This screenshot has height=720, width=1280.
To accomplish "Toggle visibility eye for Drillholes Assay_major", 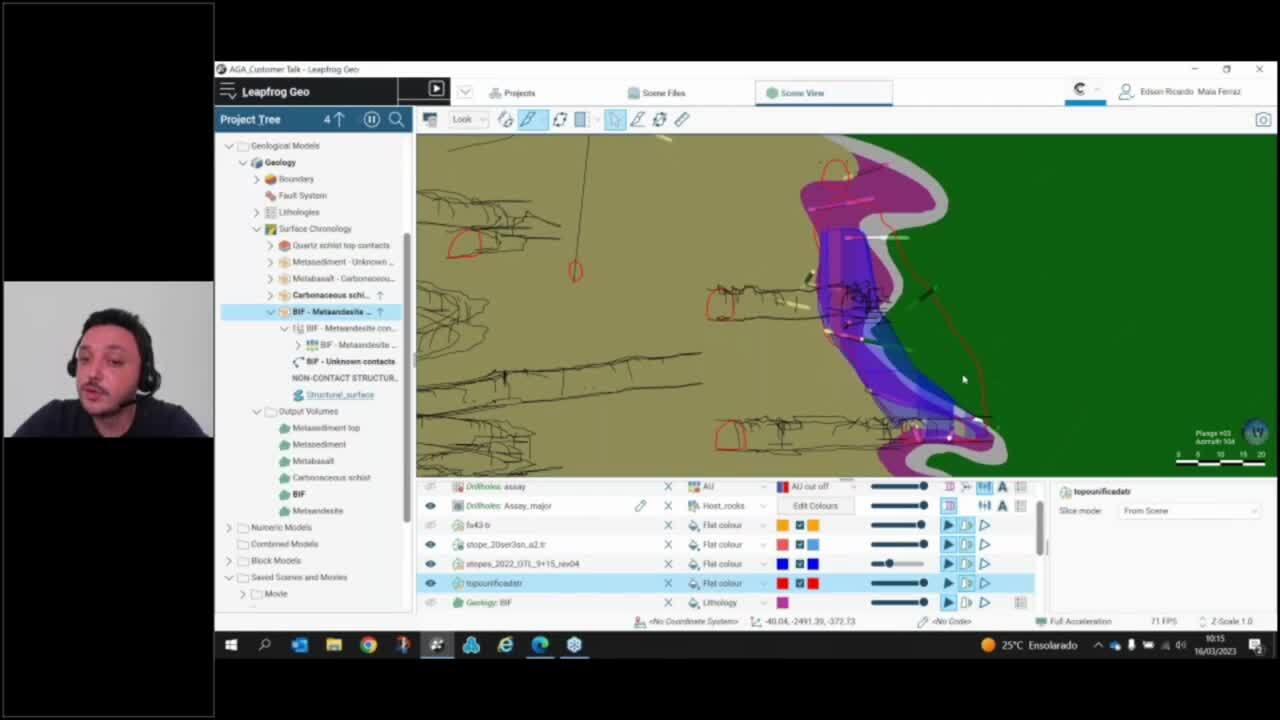I will pyautogui.click(x=430, y=506).
